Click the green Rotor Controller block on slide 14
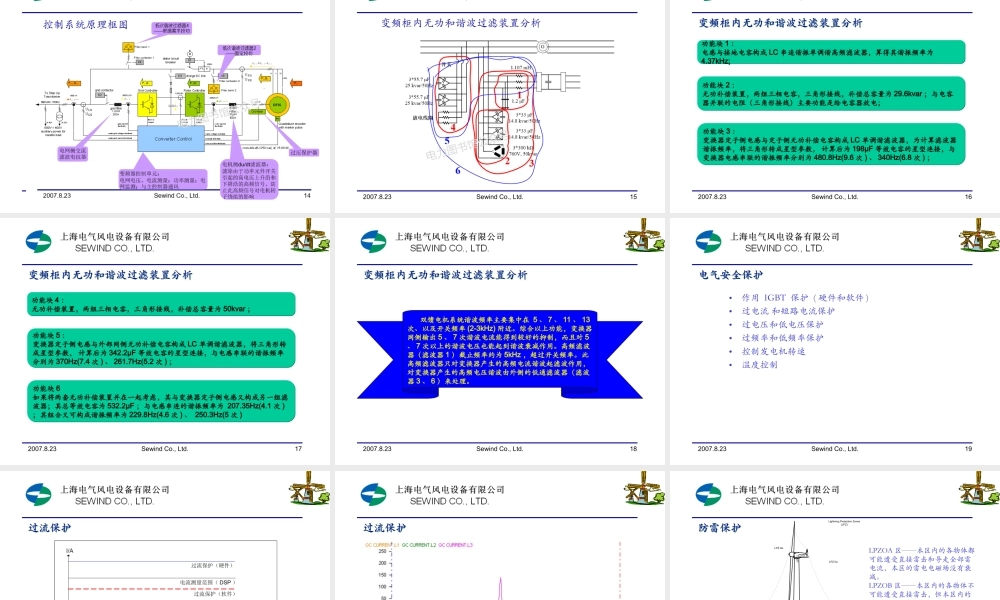Screen dimensions: 1000x600 click(x=193, y=105)
